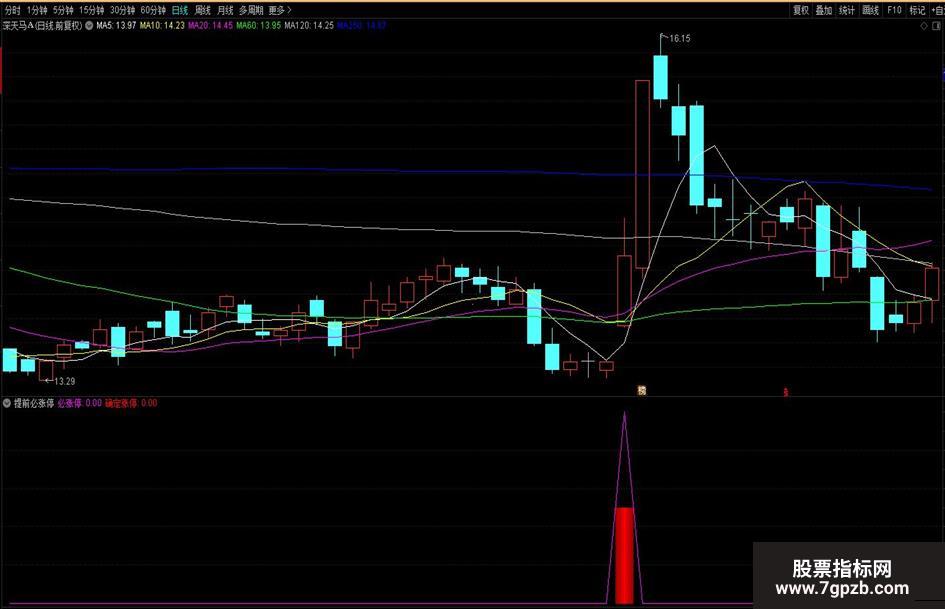Open the 提前必涨停 indicator dropdown arrow

7,403
